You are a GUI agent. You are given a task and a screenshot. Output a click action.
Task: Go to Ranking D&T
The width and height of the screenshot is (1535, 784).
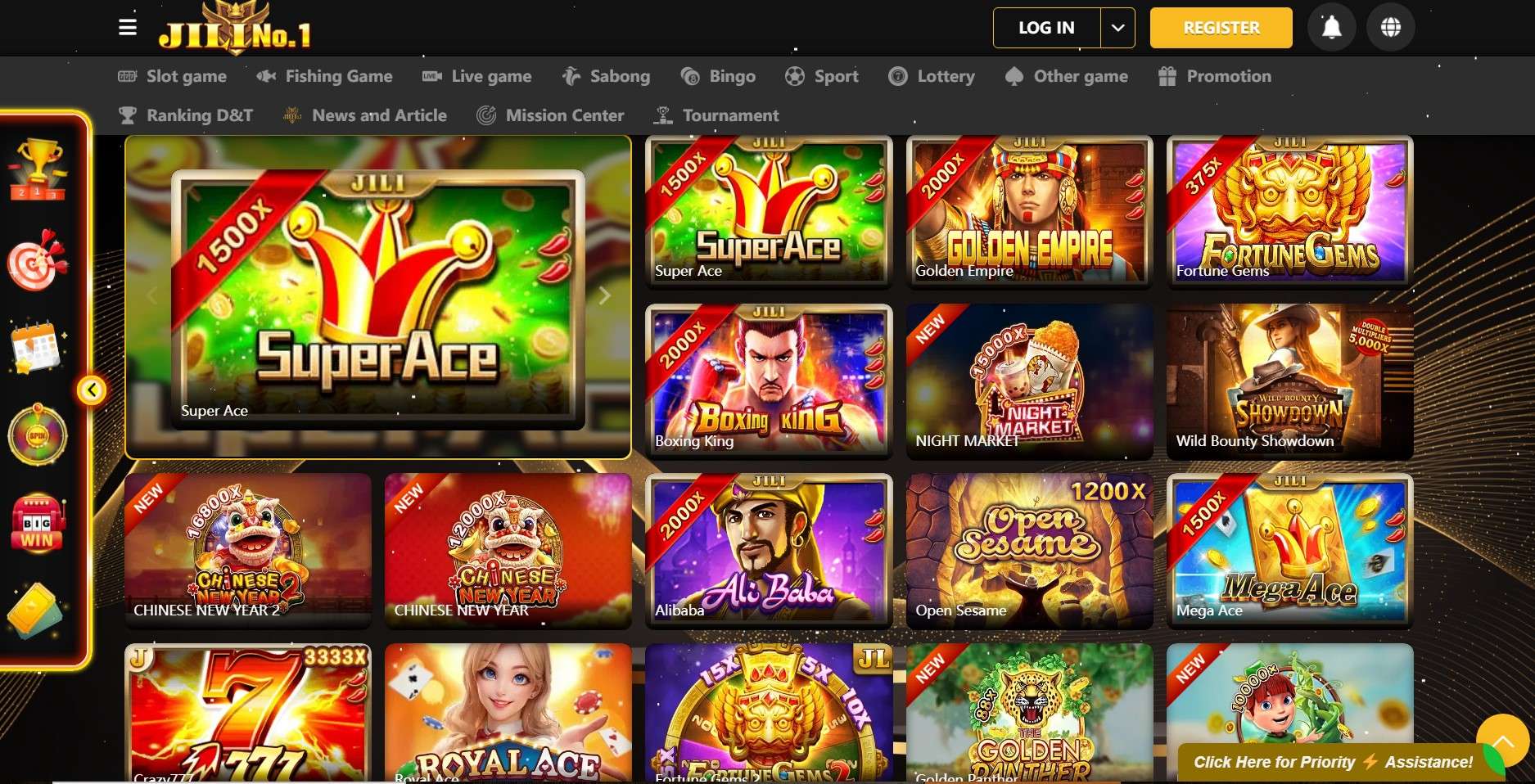pyautogui.click(x=186, y=115)
